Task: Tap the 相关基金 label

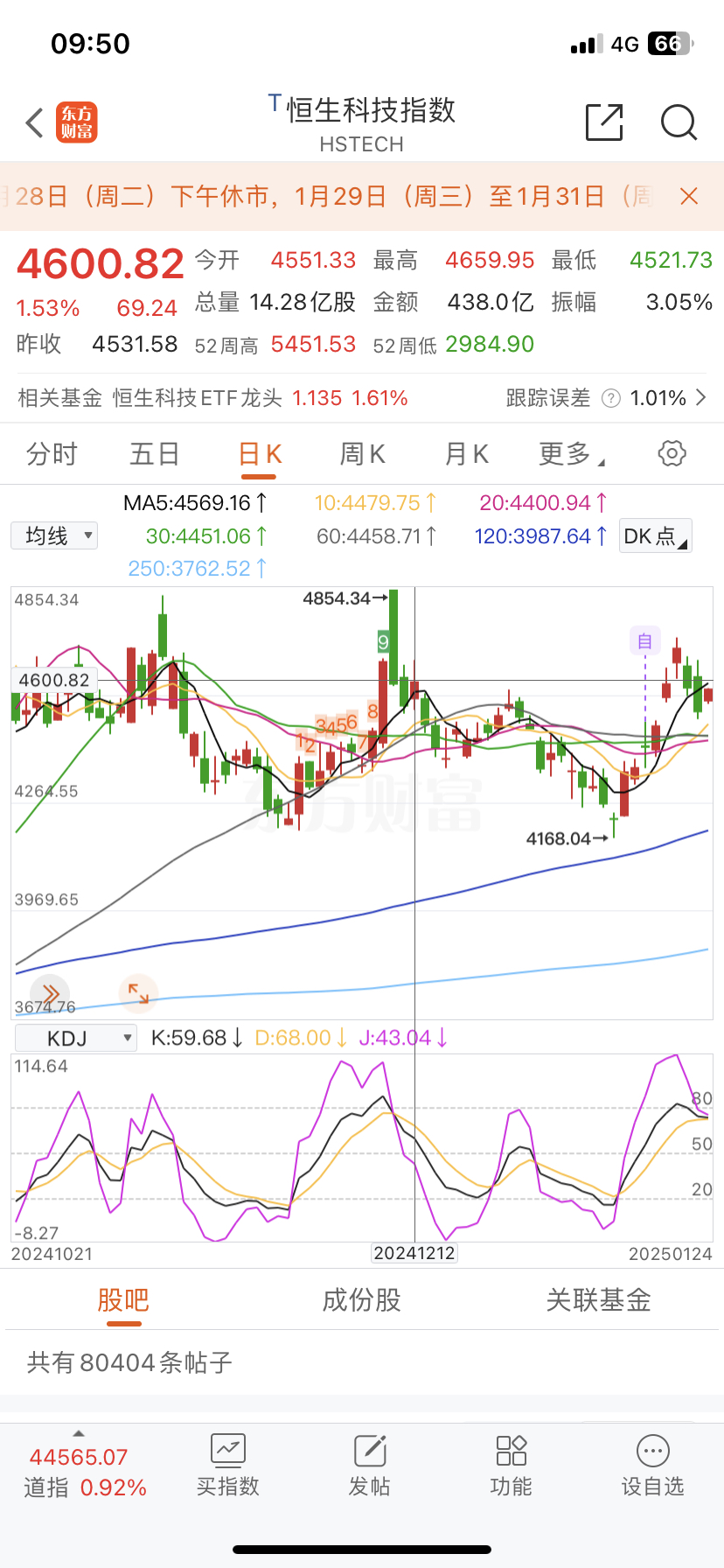Action: (60, 398)
